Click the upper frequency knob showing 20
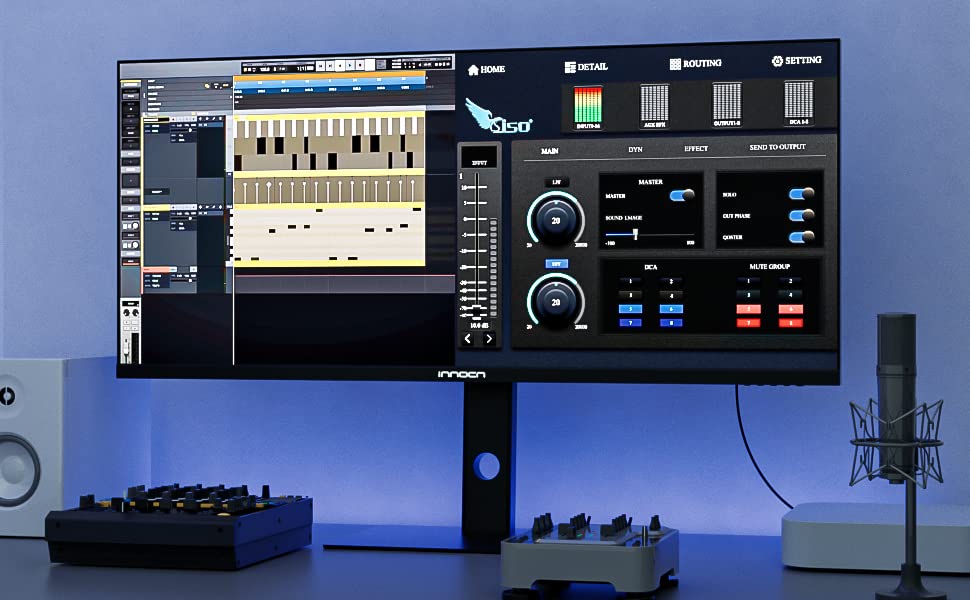 point(556,220)
